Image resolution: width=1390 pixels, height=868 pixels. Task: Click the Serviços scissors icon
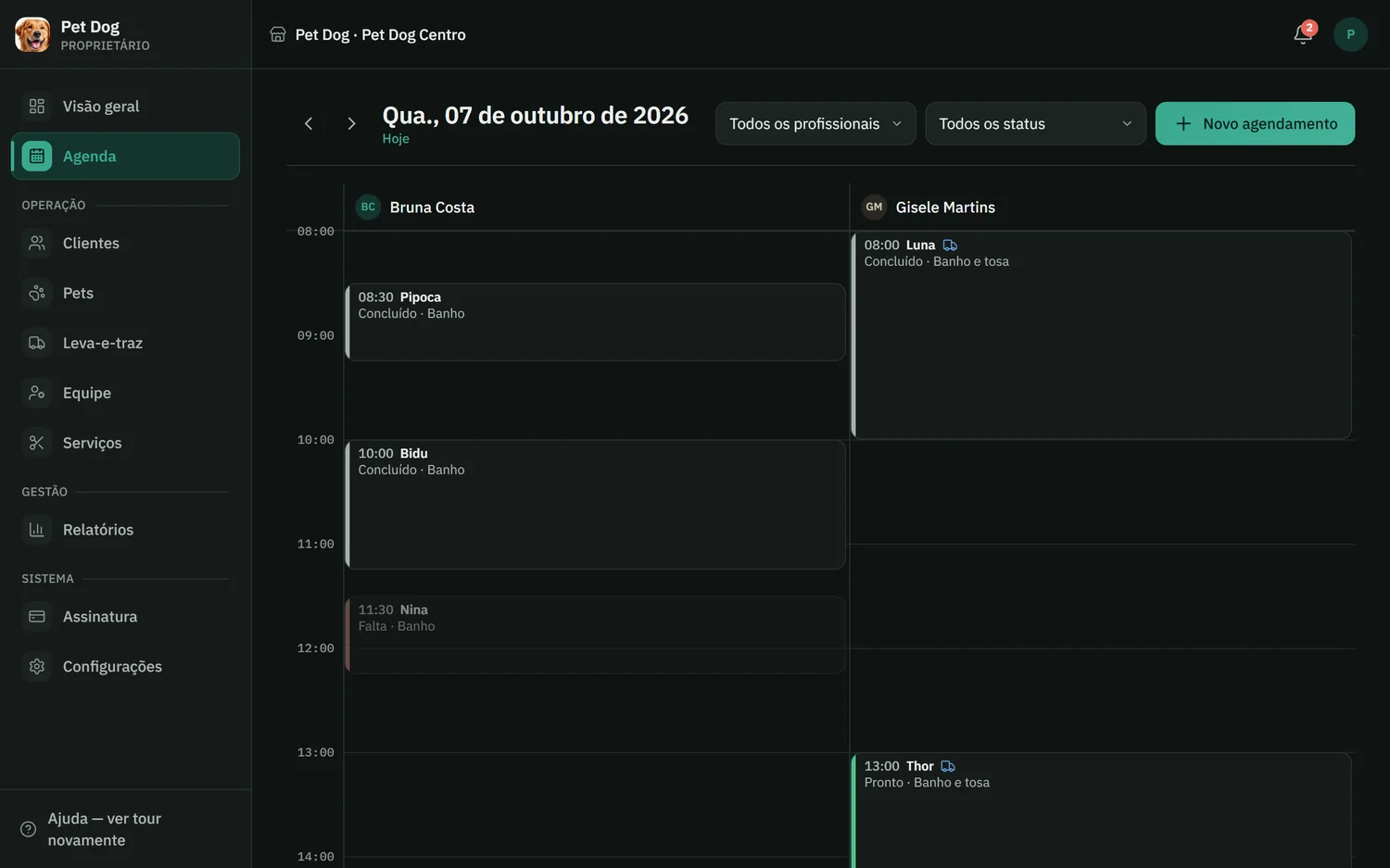pyautogui.click(x=37, y=443)
